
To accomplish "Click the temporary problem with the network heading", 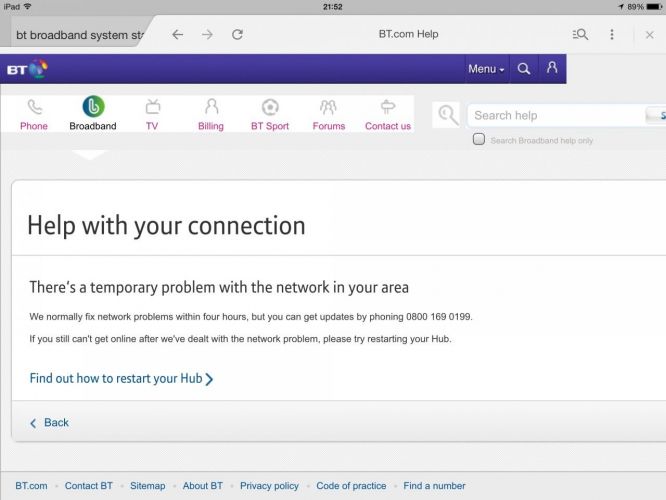I will pos(219,288).
